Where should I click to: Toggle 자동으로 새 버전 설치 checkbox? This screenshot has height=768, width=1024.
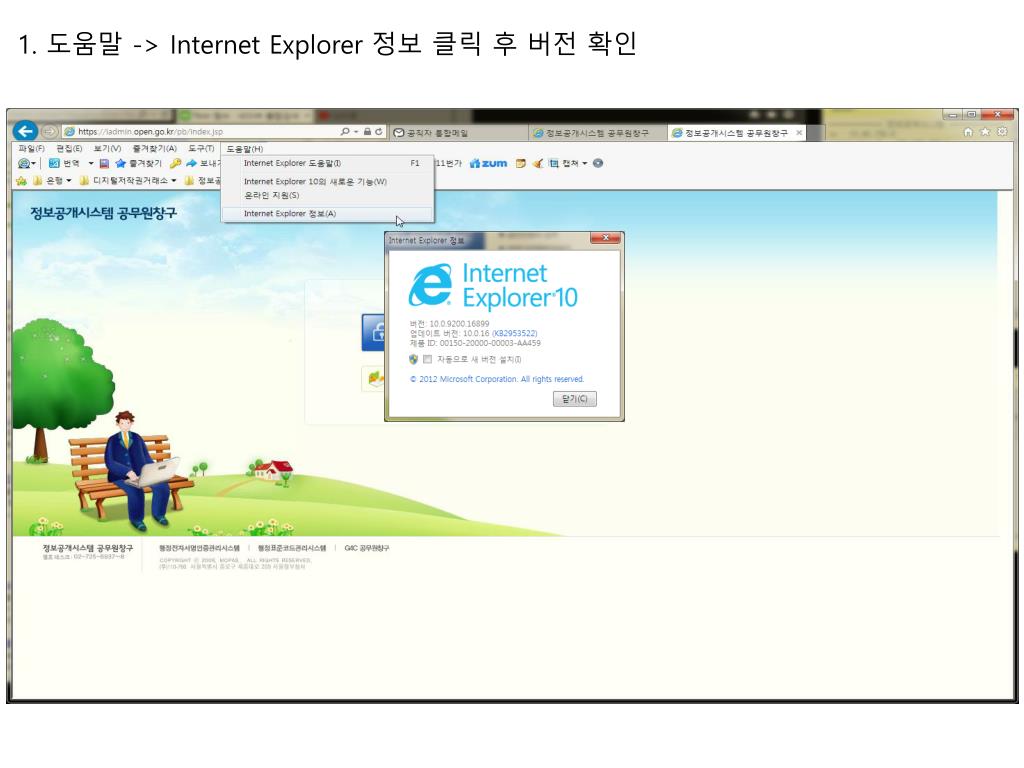(428, 359)
